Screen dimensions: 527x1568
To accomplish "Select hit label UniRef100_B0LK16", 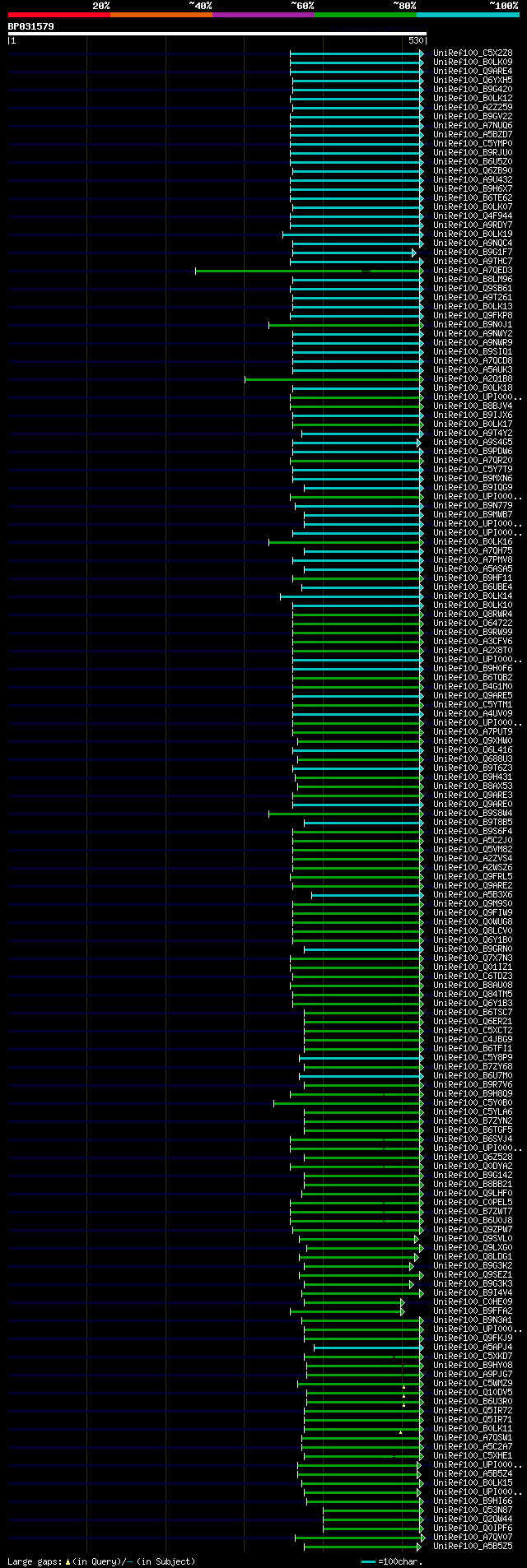I will point(473,541).
